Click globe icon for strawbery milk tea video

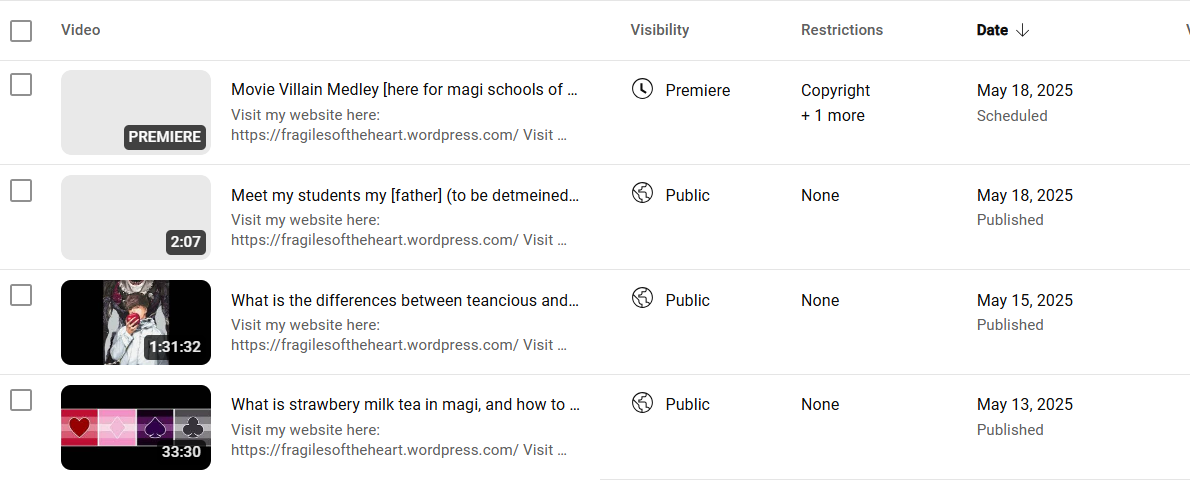642,403
